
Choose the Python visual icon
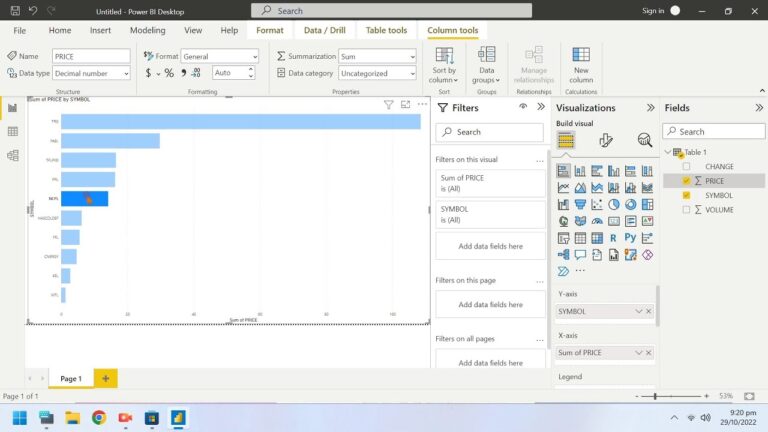630,238
